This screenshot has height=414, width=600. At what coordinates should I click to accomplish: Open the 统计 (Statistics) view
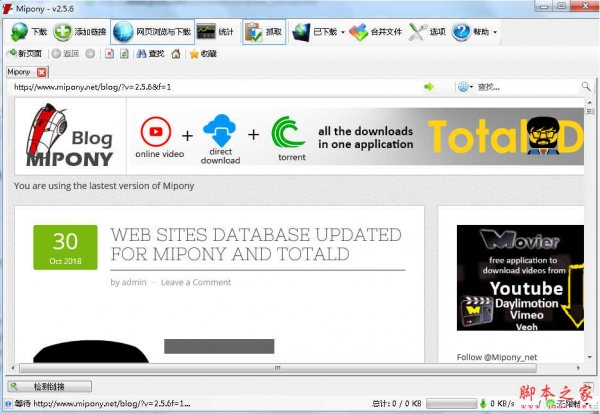pyautogui.click(x=215, y=32)
